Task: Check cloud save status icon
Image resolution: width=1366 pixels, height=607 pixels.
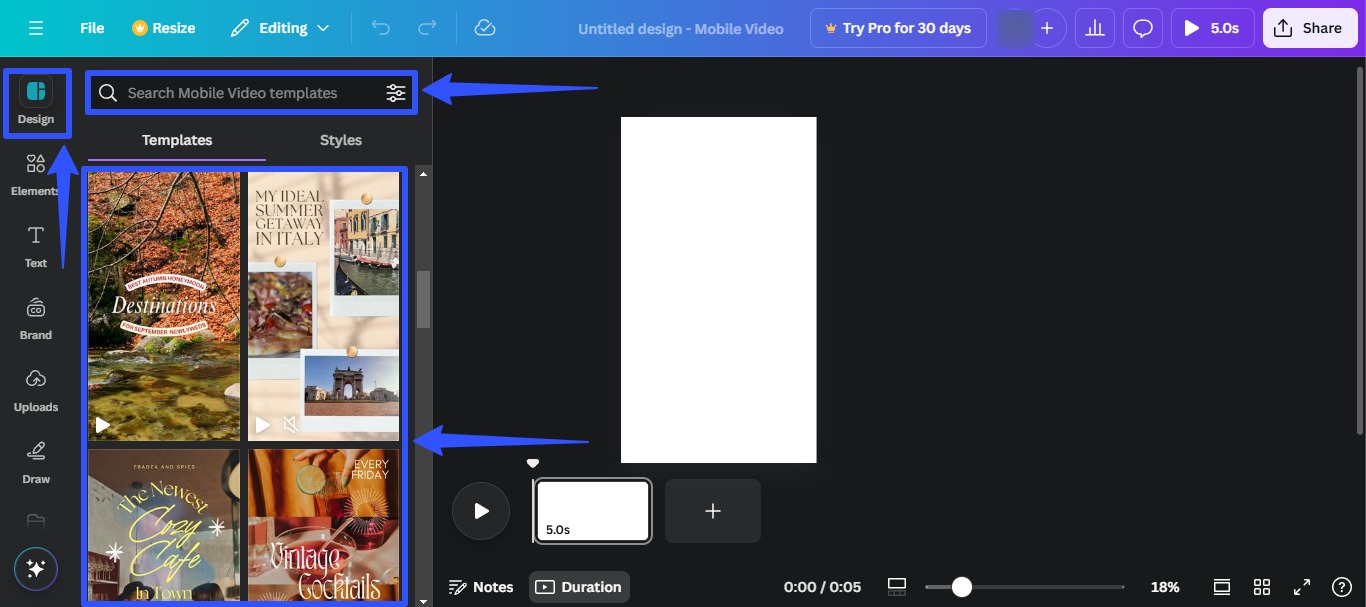Action: pos(484,27)
